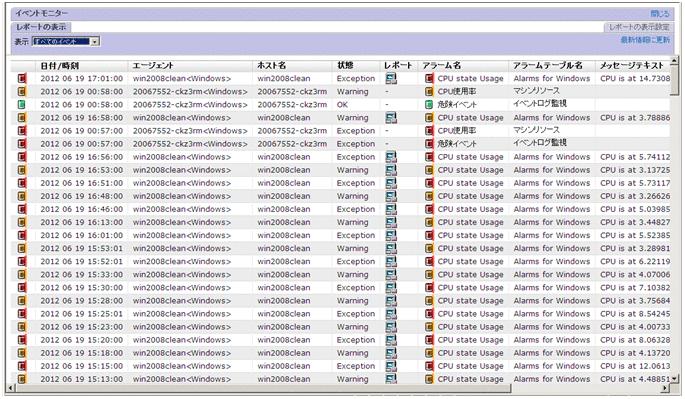Click message text CPU is at 6.22119
The width and height of the screenshot is (685, 399).
tap(635, 261)
